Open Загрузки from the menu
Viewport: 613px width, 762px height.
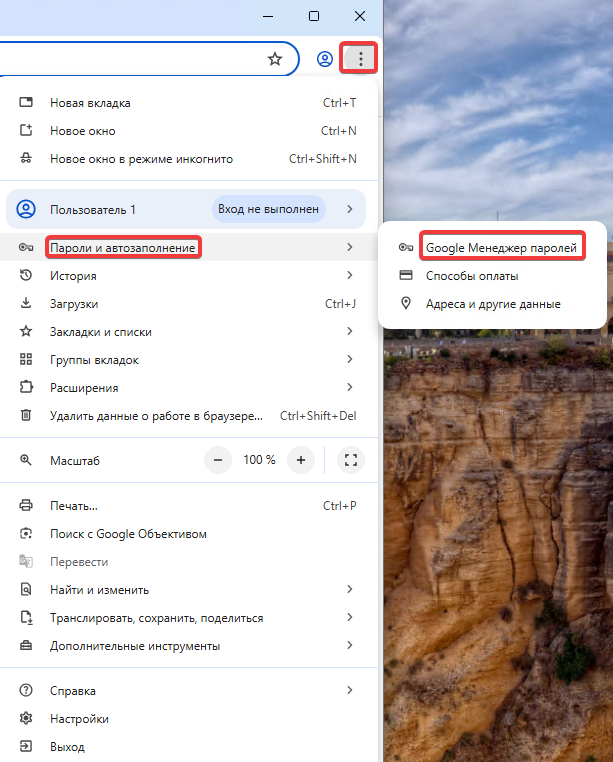74,303
